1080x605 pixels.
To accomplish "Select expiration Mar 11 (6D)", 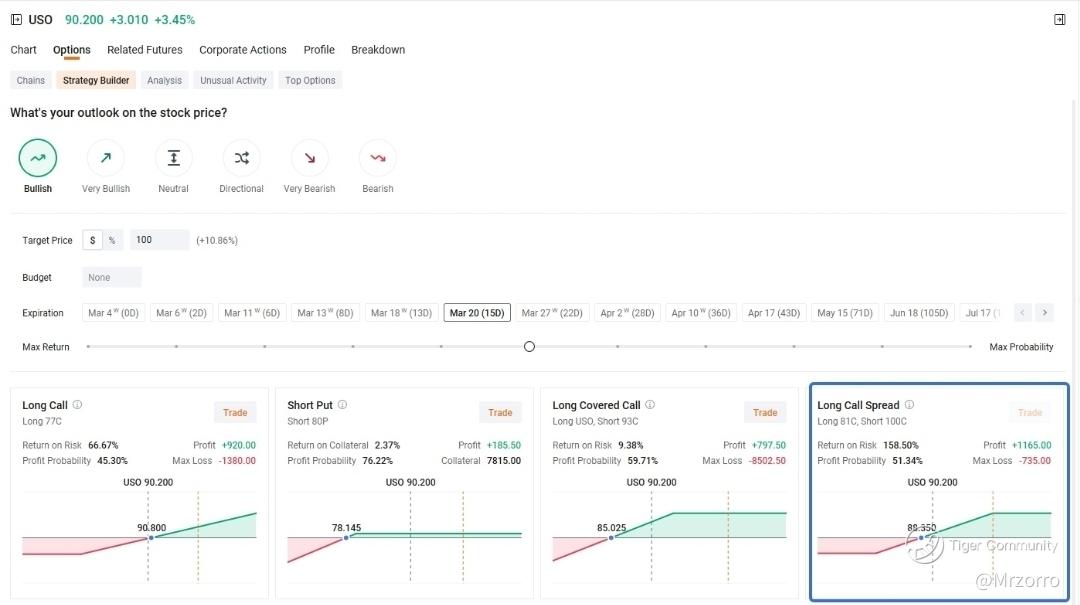I will click(252, 313).
